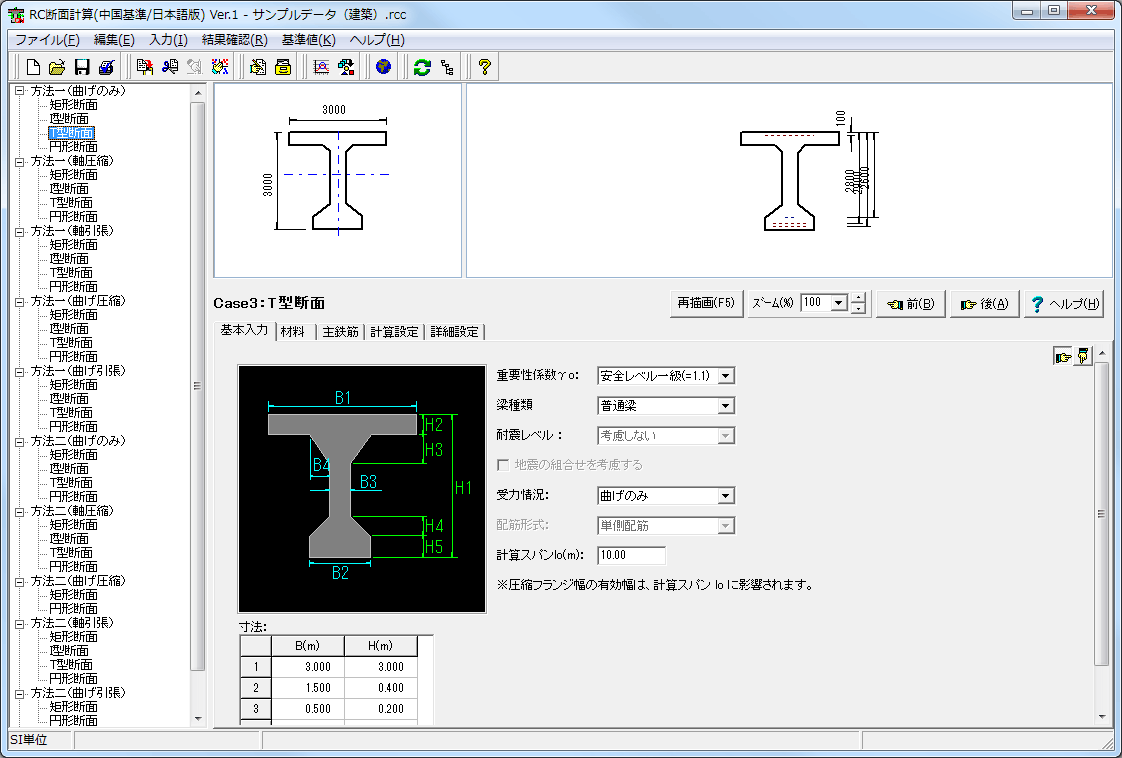Click the 計算スパン lo input field
The image size is (1122, 758).
631,556
